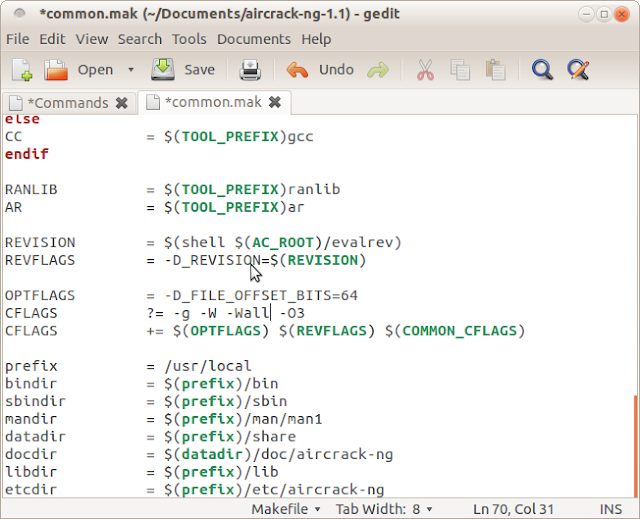Expand the Open recent files arrow

[x=131, y=70]
